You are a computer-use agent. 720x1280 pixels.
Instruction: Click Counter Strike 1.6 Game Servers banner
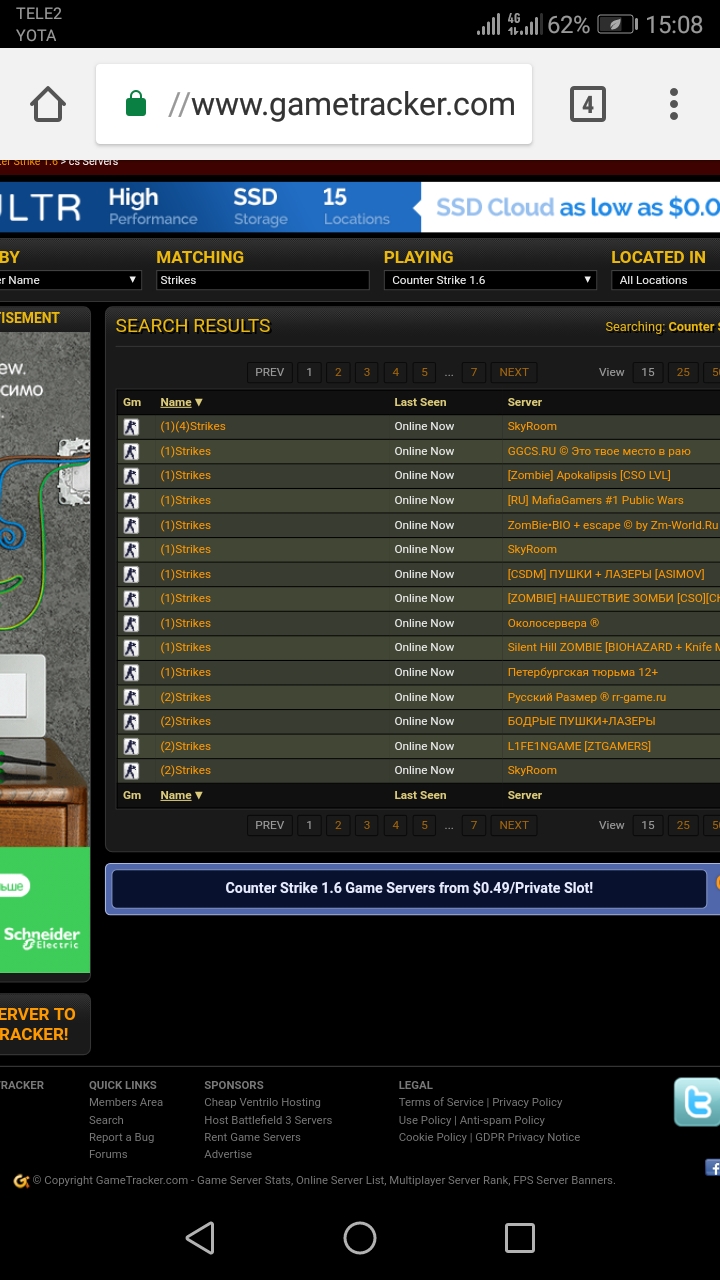pyautogui.click(x=409, y=888)
